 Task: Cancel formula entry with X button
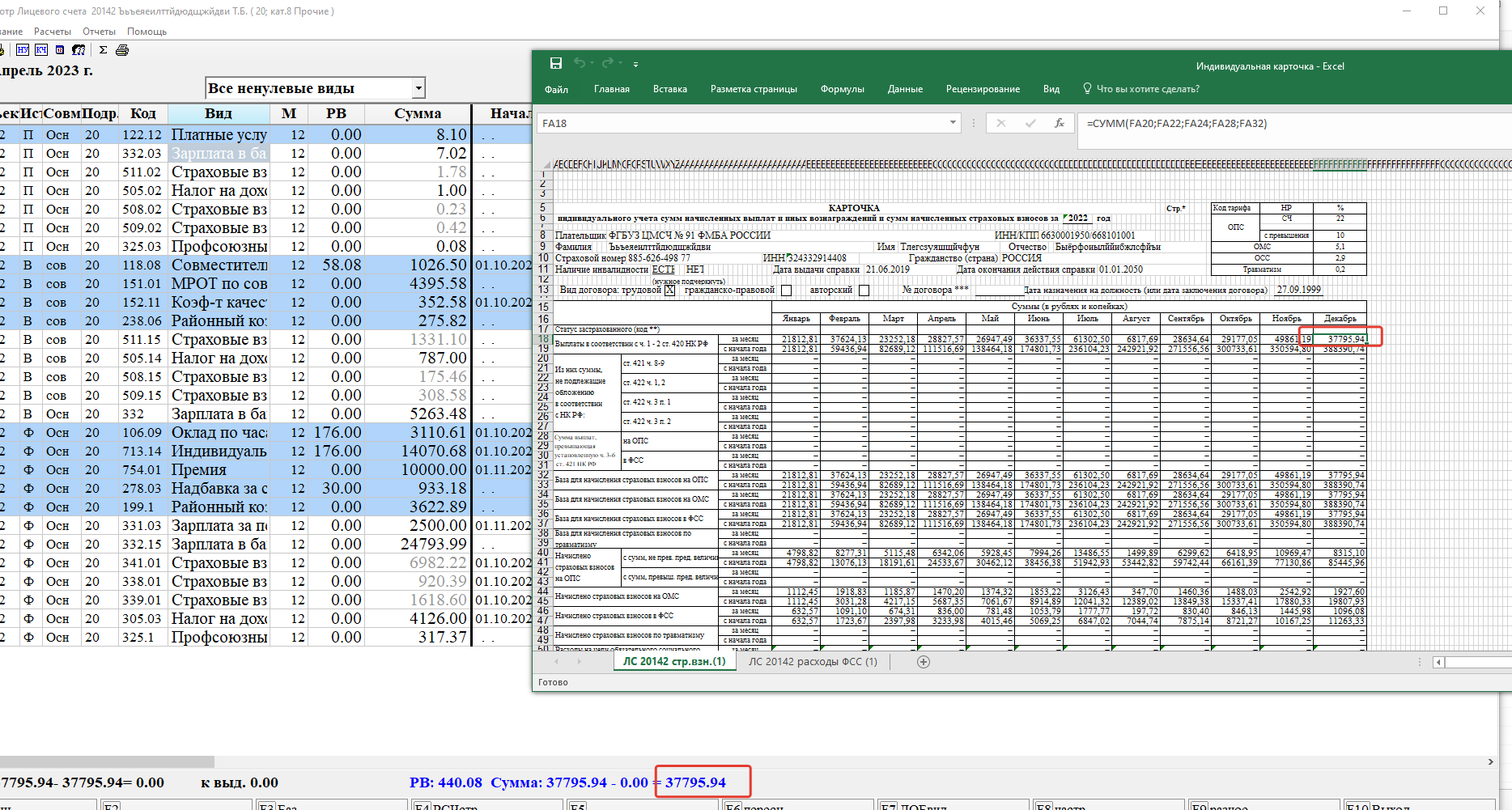click(x=1001, y=123)
